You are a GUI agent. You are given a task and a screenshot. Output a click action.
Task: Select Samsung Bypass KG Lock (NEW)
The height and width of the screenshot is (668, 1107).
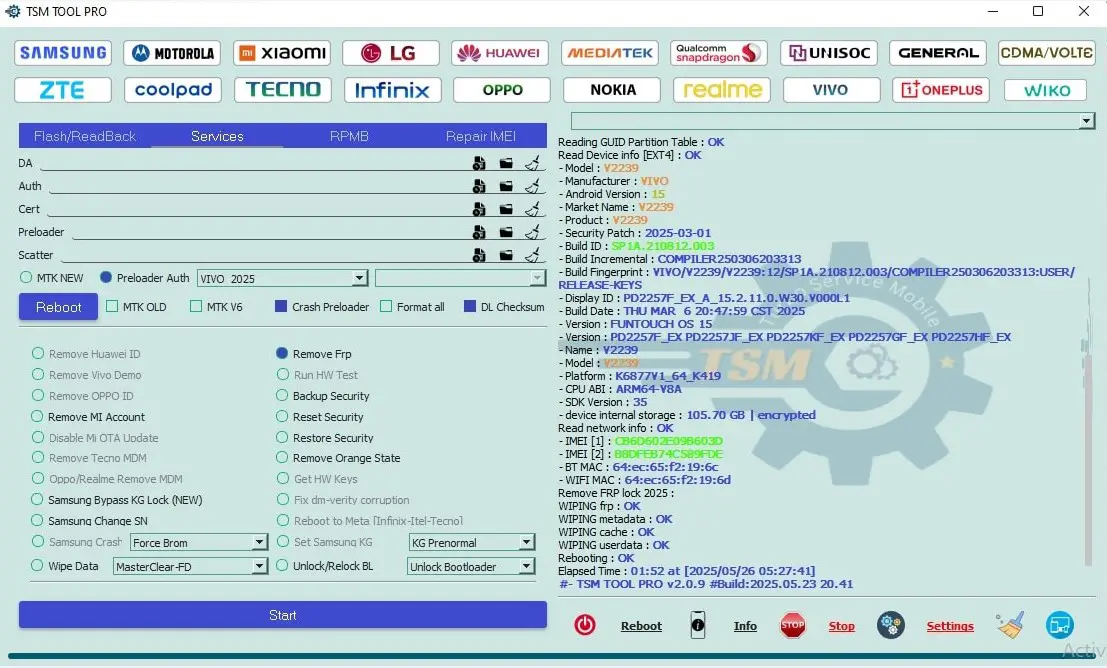37,499
